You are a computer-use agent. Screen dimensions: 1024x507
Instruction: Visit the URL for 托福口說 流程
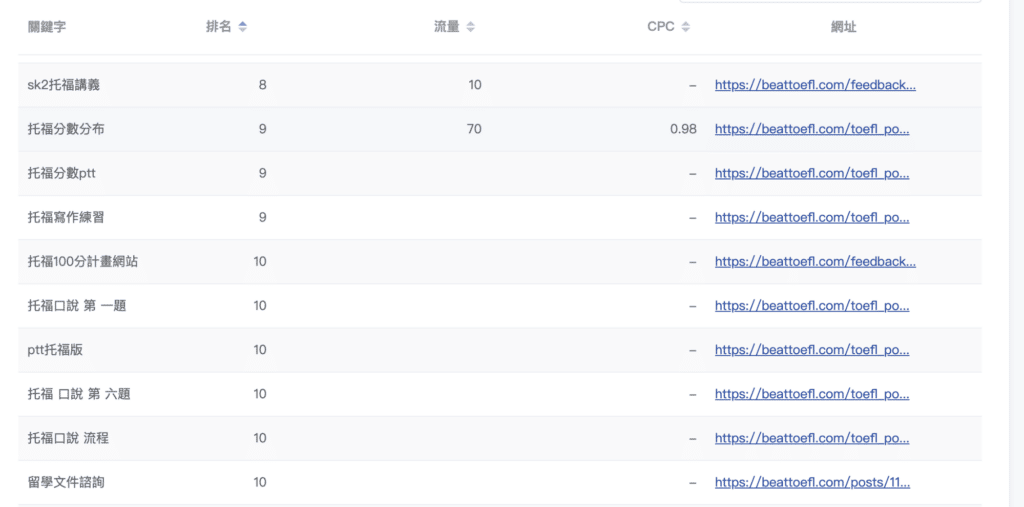(811, 438)
